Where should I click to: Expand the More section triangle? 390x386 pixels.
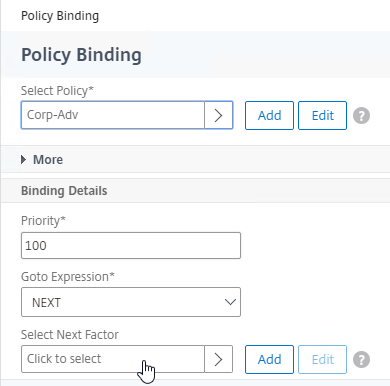tap(23, 160)
